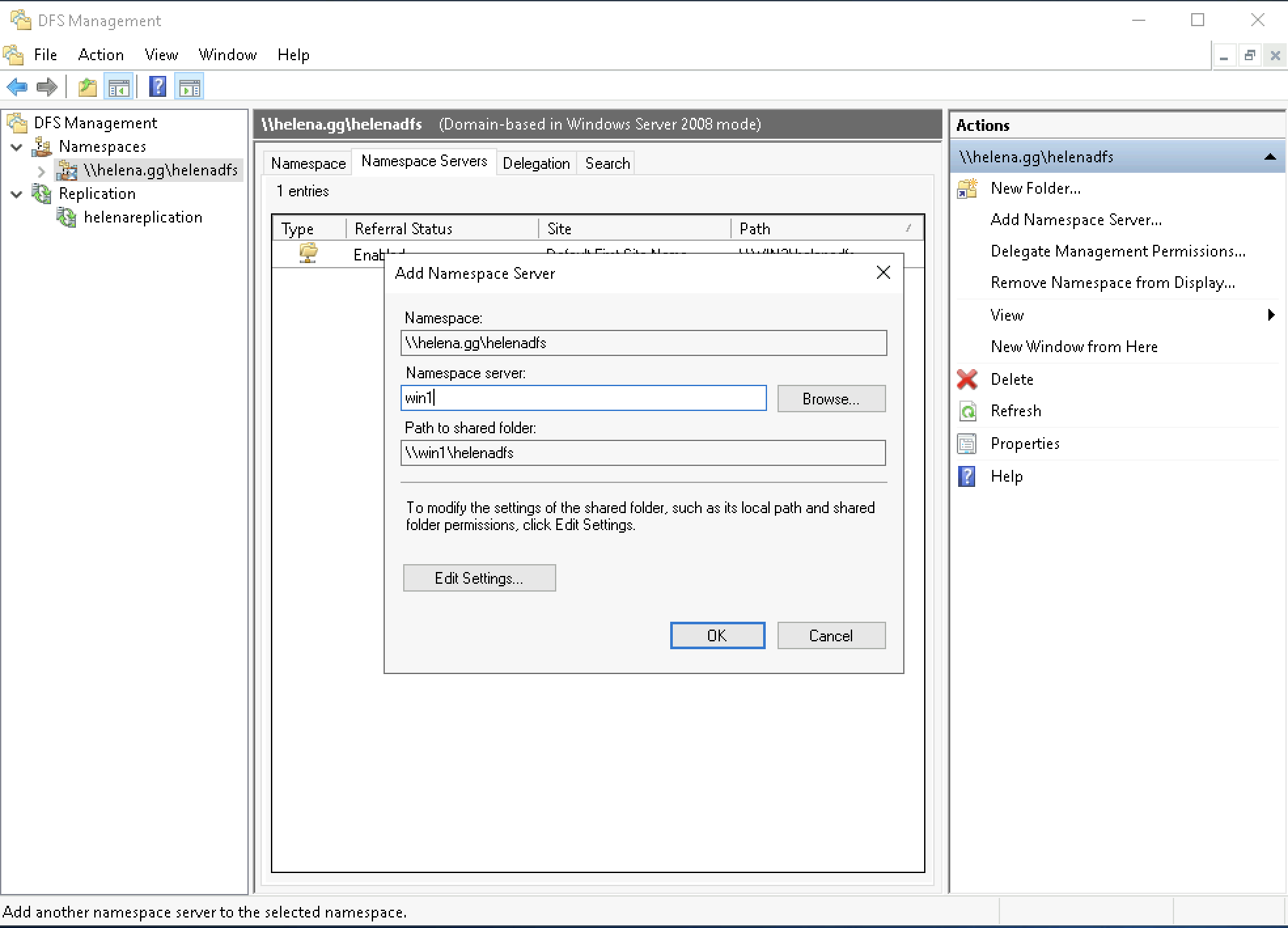Click the Refresh icon in Actions pane
1288x928 pixels.
coord(967,411)
